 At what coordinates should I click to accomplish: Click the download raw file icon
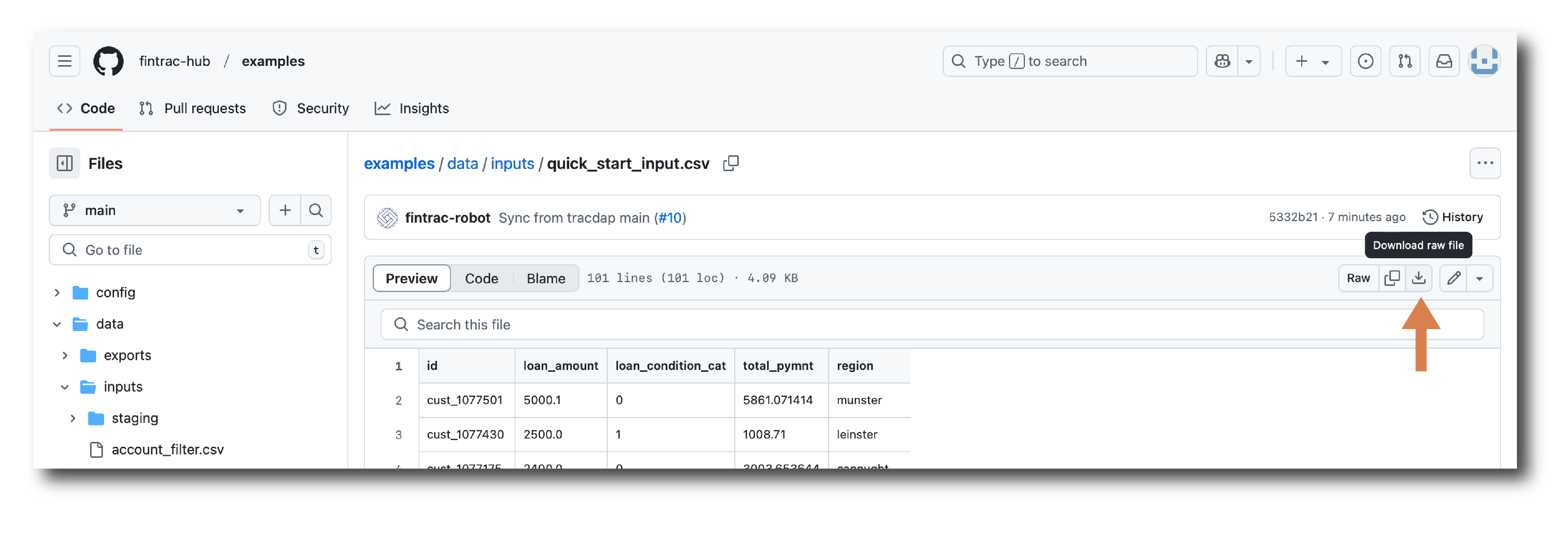pos(1418,278)
